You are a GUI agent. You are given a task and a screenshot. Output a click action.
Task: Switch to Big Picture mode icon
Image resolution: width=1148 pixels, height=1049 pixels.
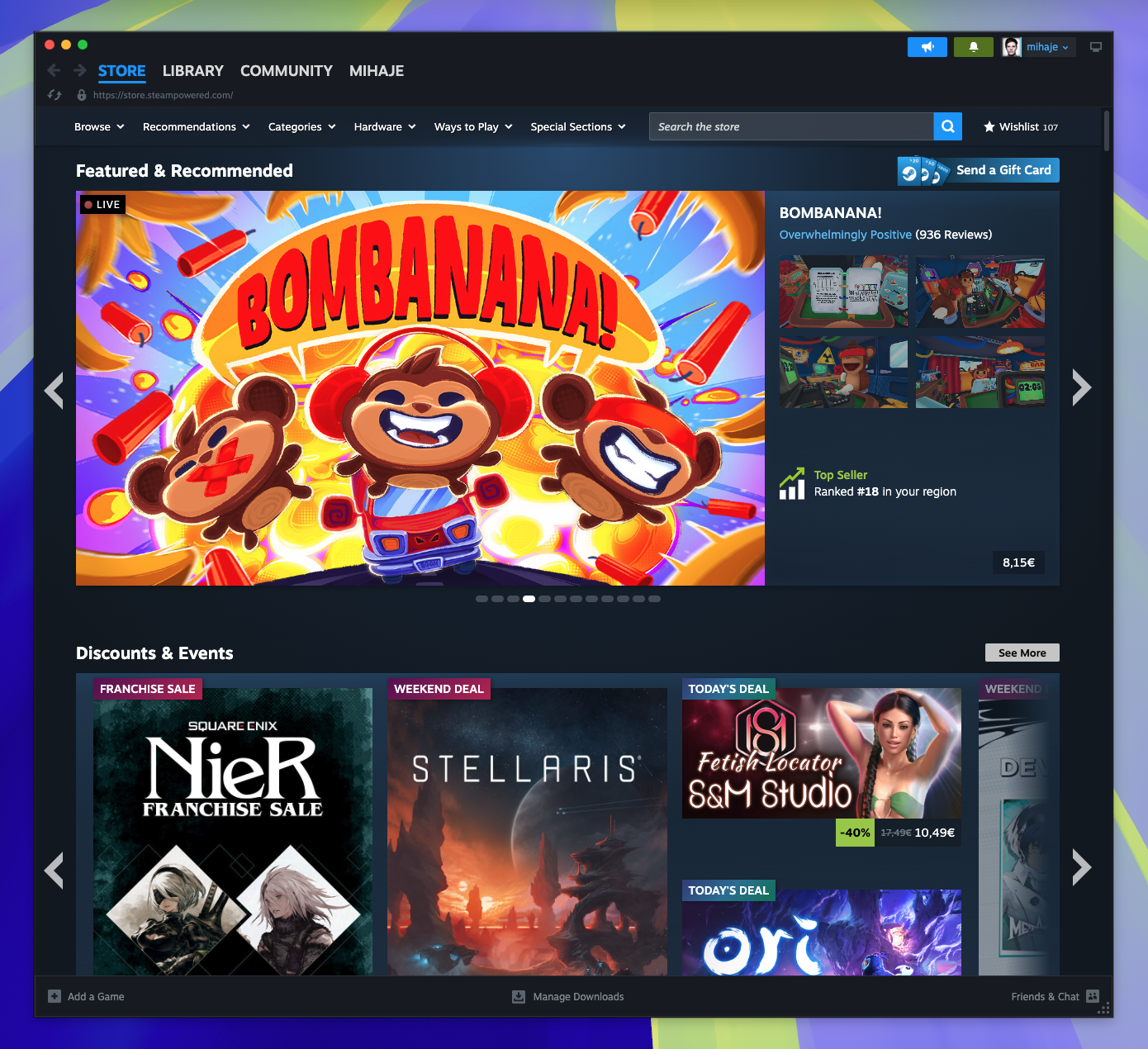tap(1096, 47)
